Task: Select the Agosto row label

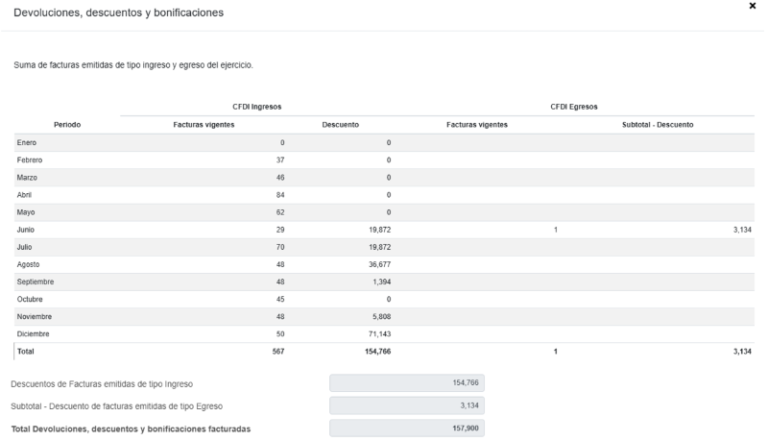Action: (x=28, y=264)
